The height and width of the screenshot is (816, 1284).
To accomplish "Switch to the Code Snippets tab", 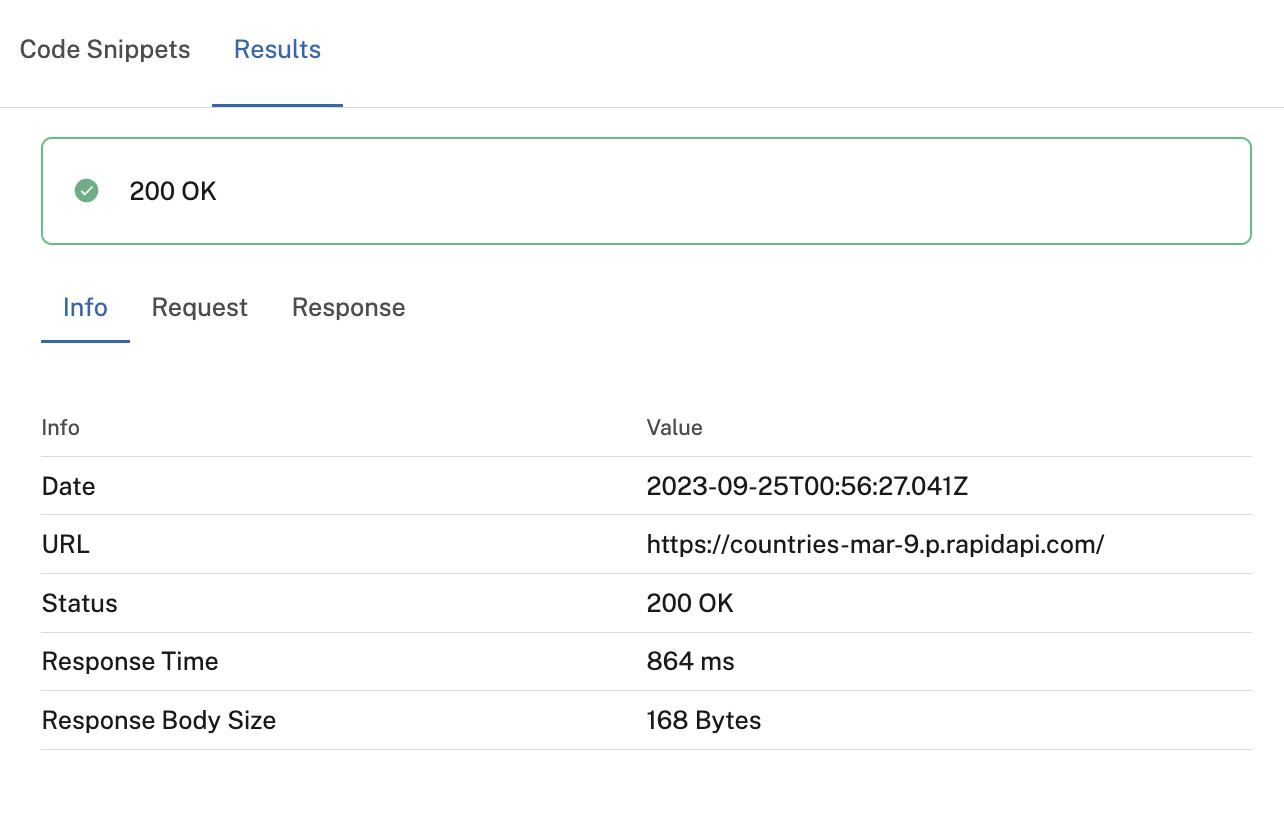I will point(105,50).
